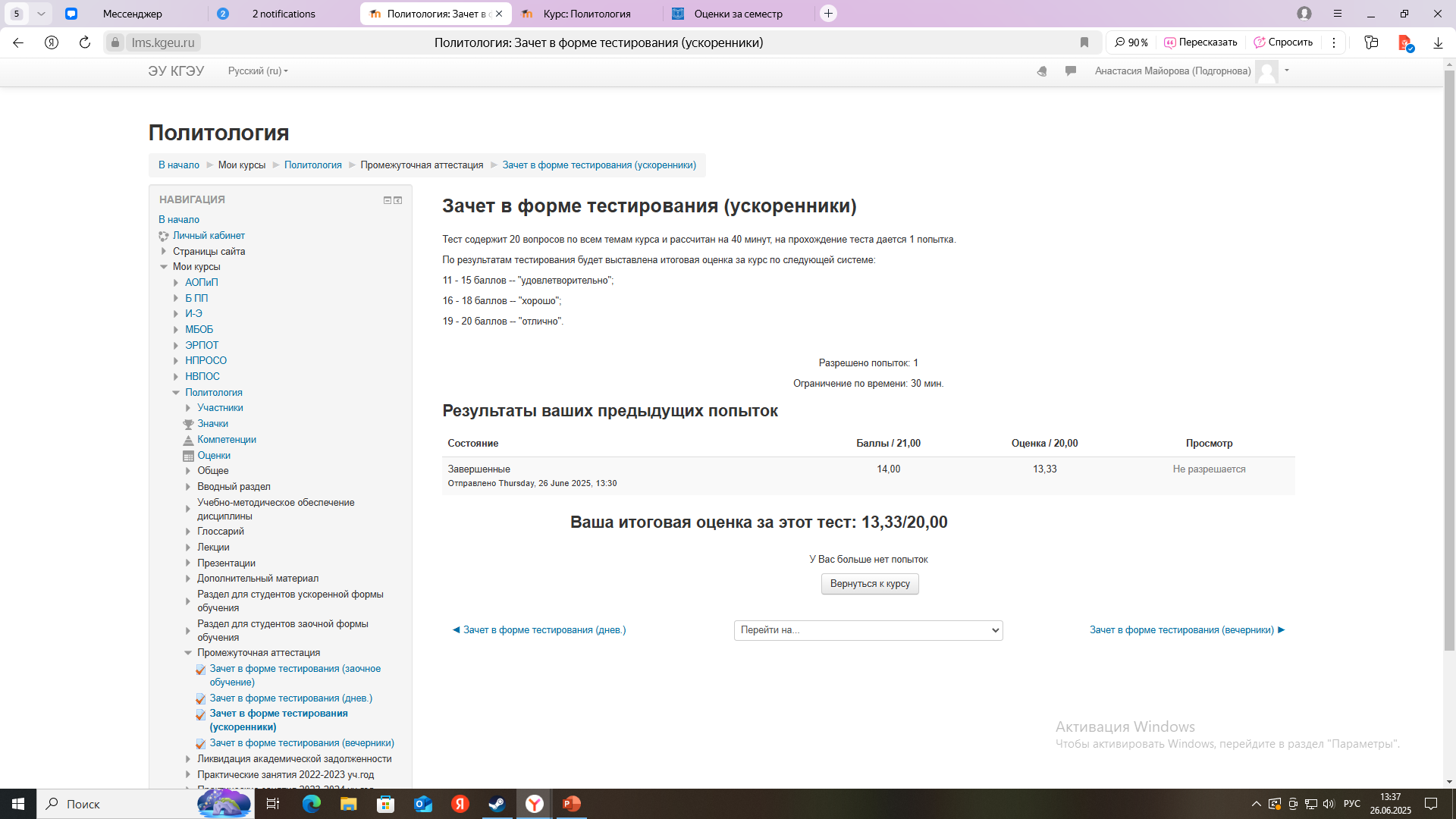1456x819 pixels.
Task: Open the notifications bell icon in Moodle header
Action: [x=1042, y=71]
